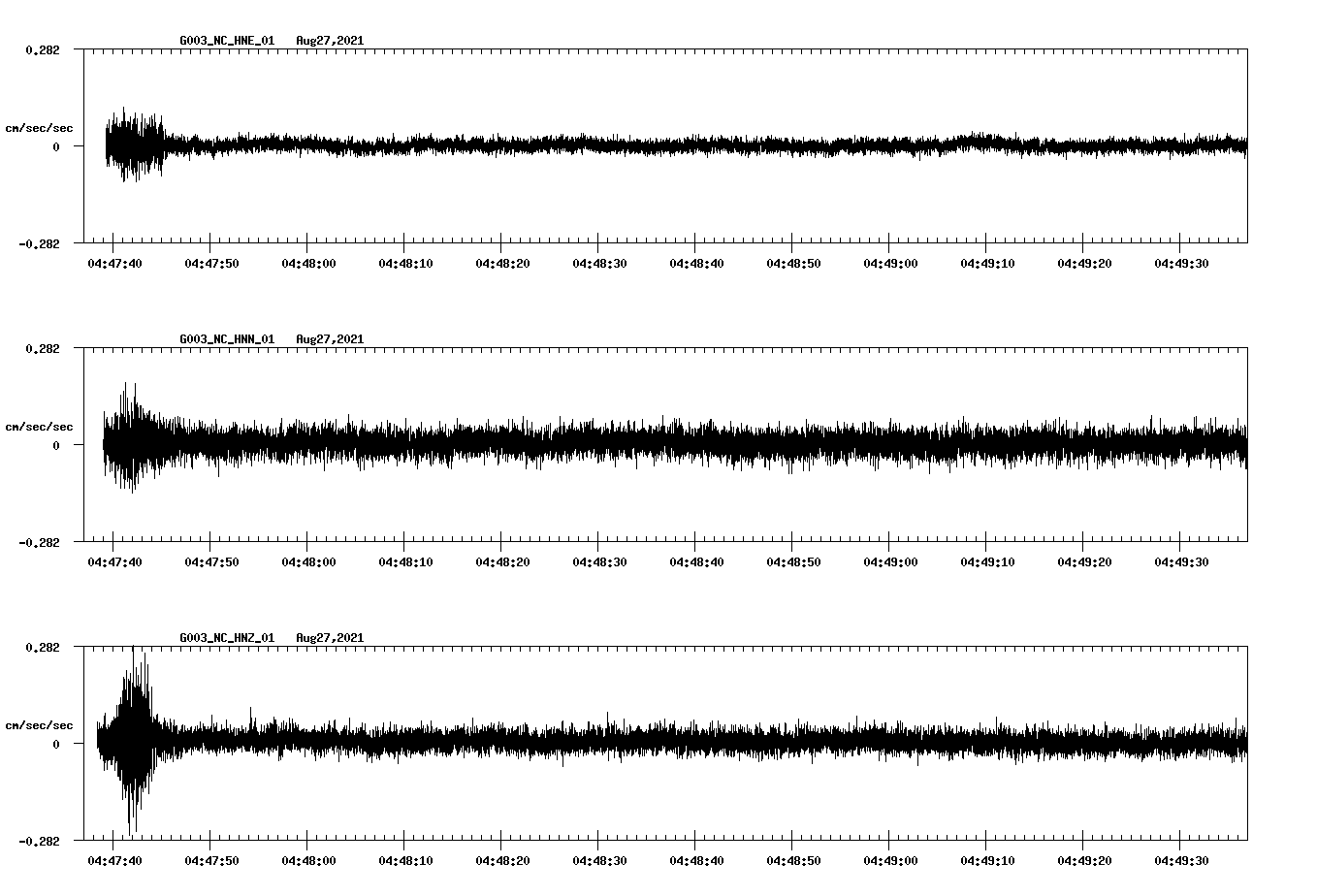
Task: Click the 04:48:10 time label under HNN plot
Action: click(405, 561)
